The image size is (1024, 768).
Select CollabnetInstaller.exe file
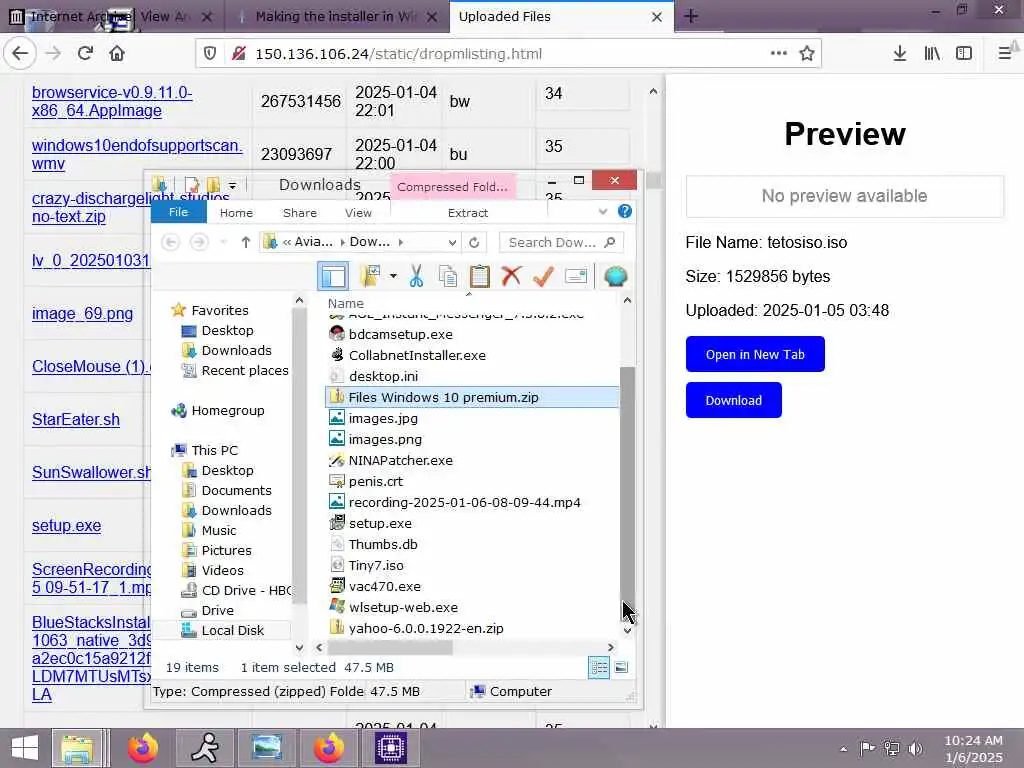click(417, 355)
